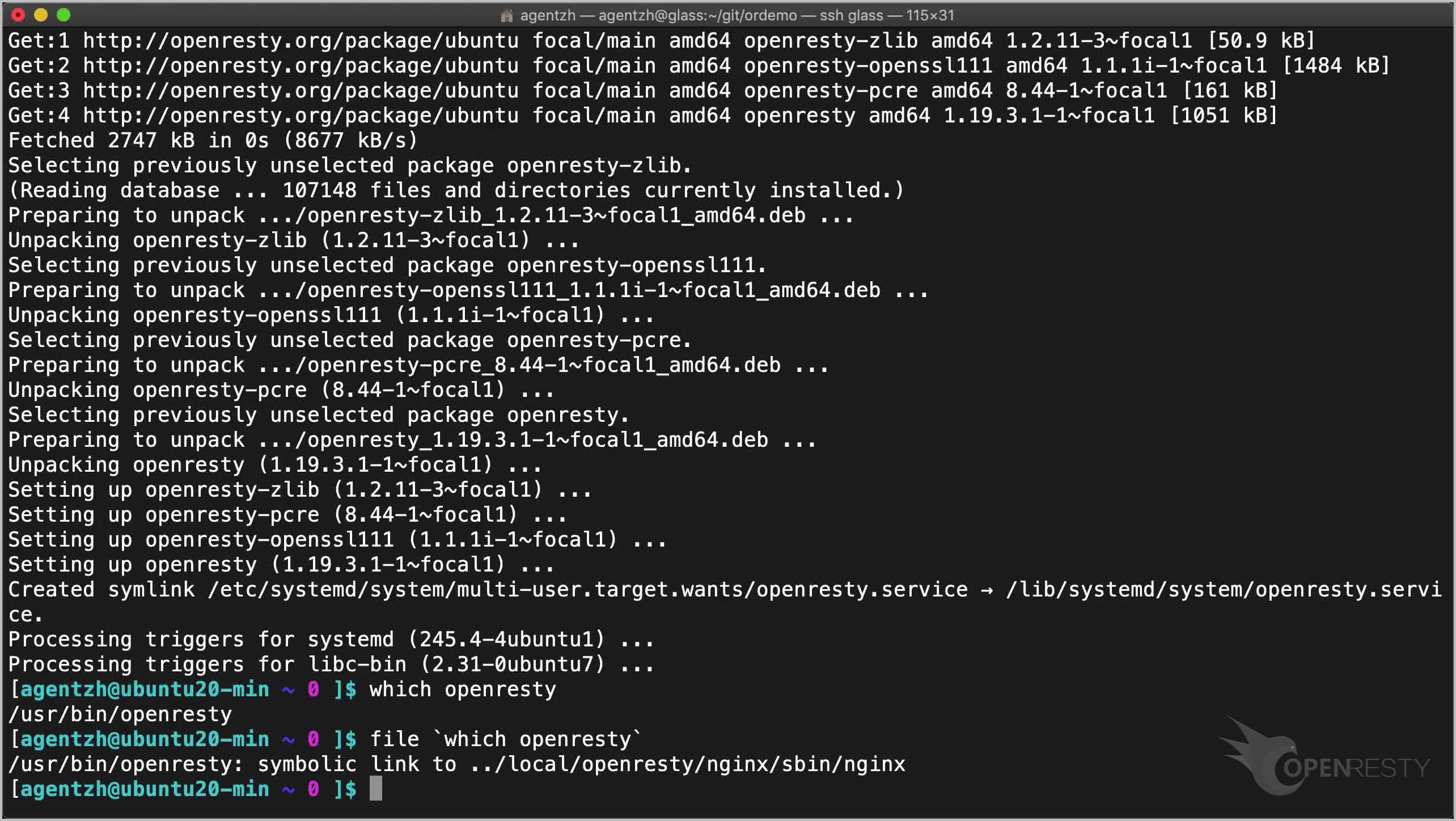Click the OPENRESTY watermark text
Viewport: 1456px width, 821px height.
pyautogui.click(x=1356, y=768)
